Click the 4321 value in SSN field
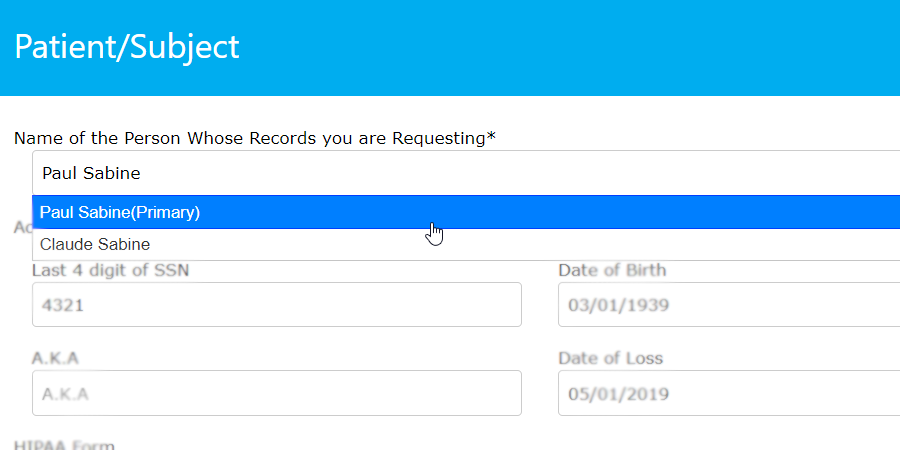The height and width of the screenshot is (450, 900). (x=62, y=305)
